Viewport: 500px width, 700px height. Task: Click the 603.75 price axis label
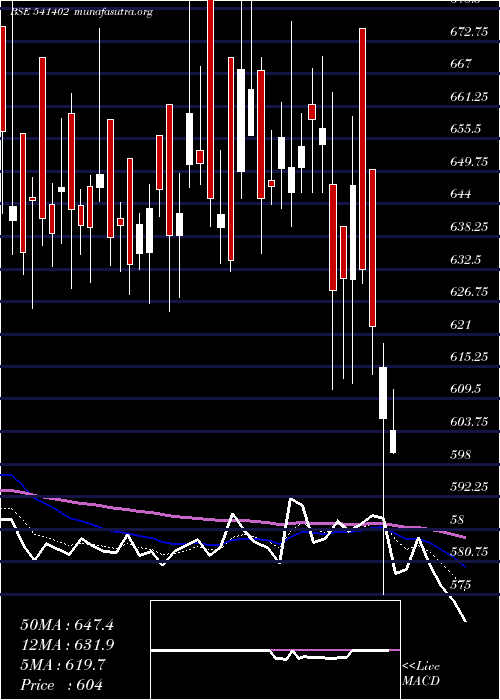(x=469, y=422)
